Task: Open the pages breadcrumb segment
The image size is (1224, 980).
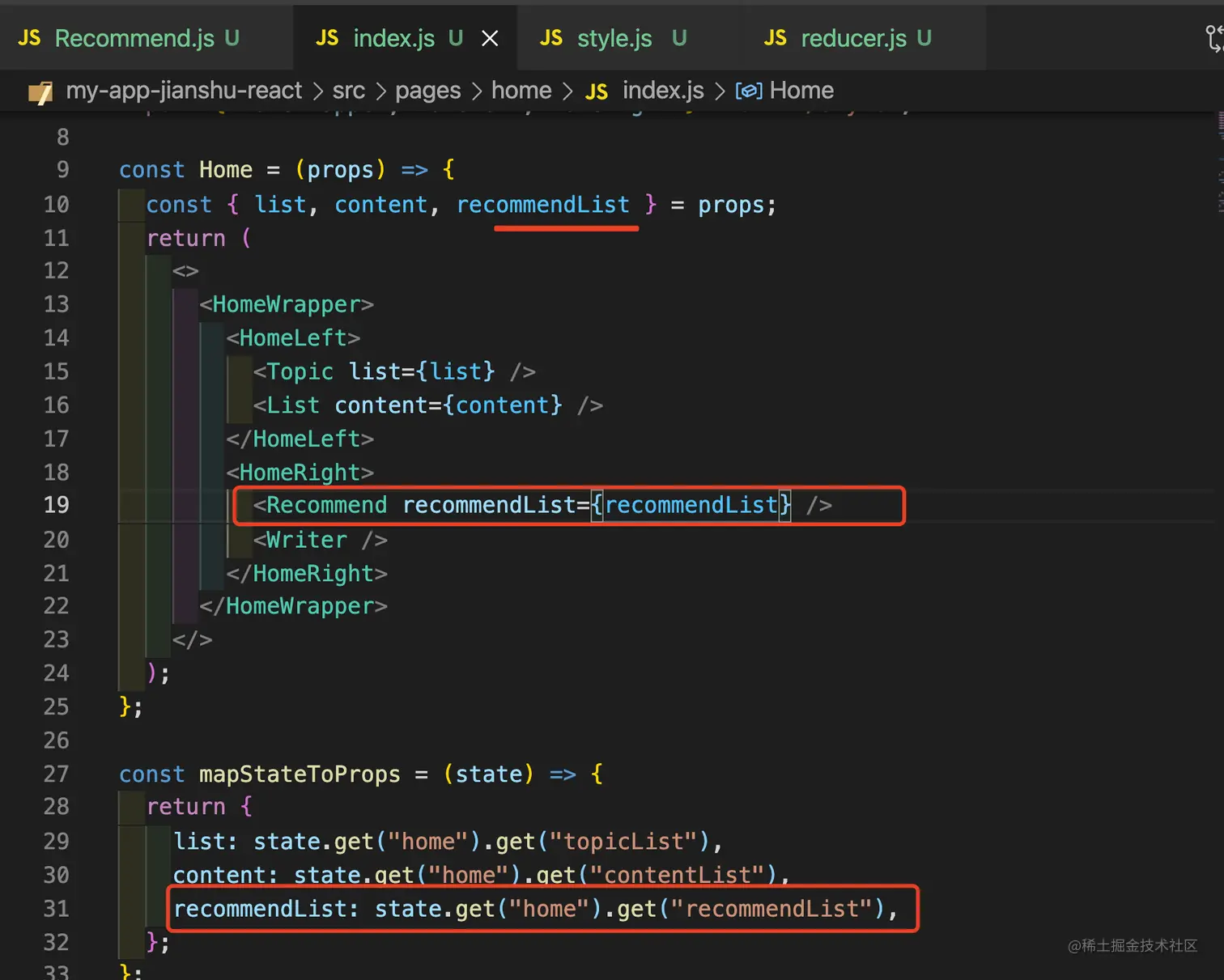Action: (x=428, y=91)
